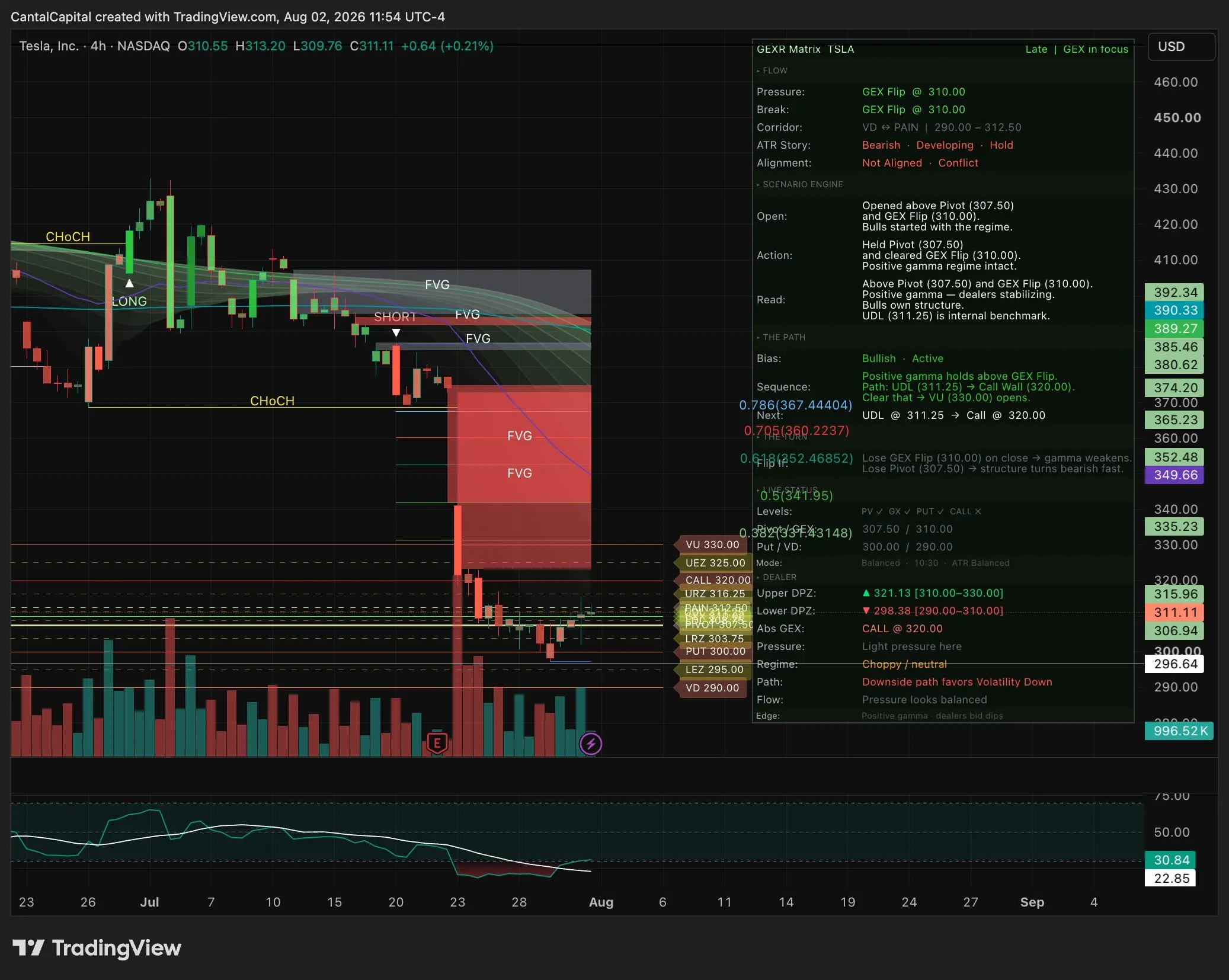This screenshot has height=980, width=1229.
Task: Click the FLOW section header
Action: tap(774, 71)
